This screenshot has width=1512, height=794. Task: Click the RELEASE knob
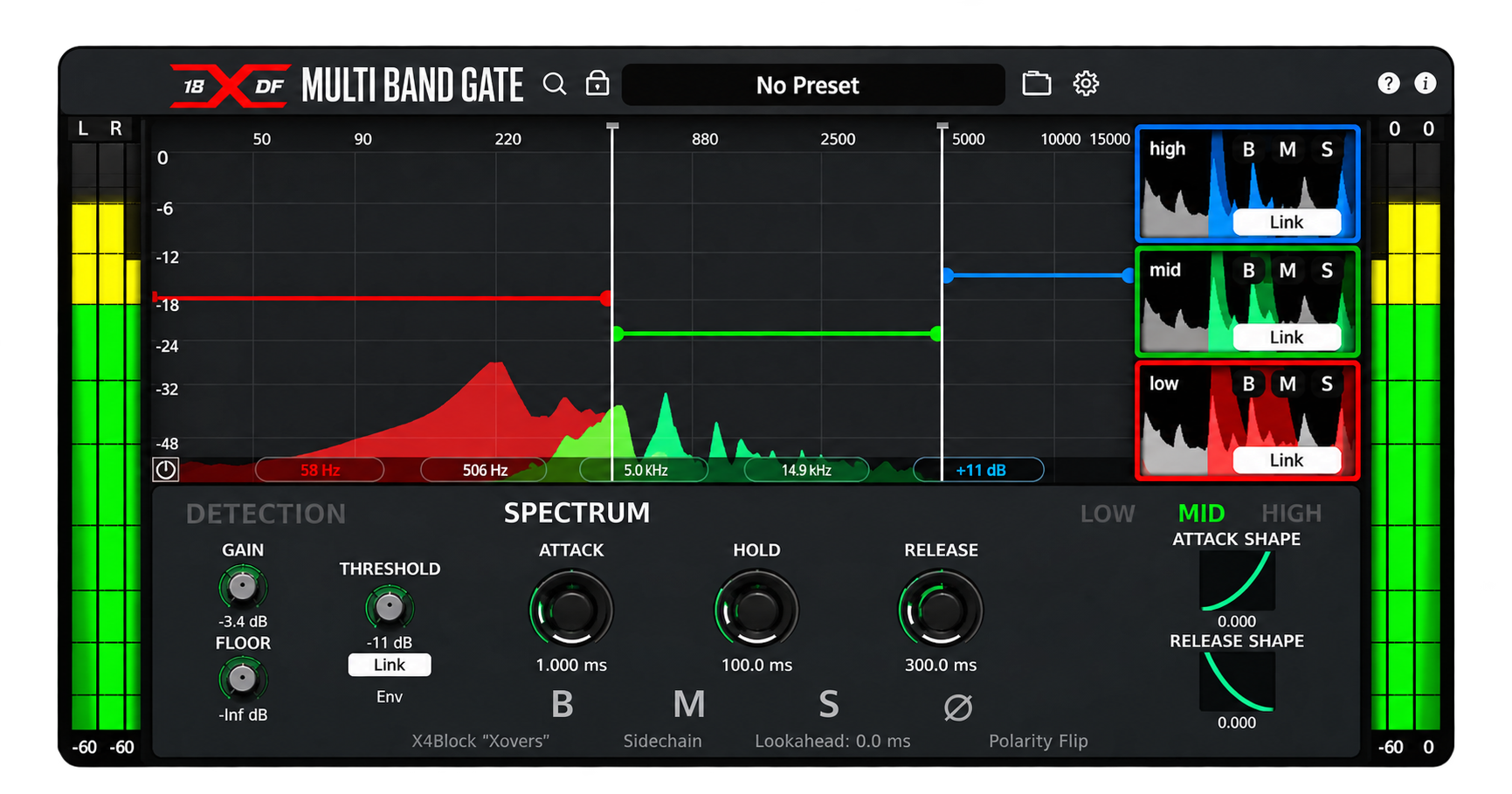[941, 610]
